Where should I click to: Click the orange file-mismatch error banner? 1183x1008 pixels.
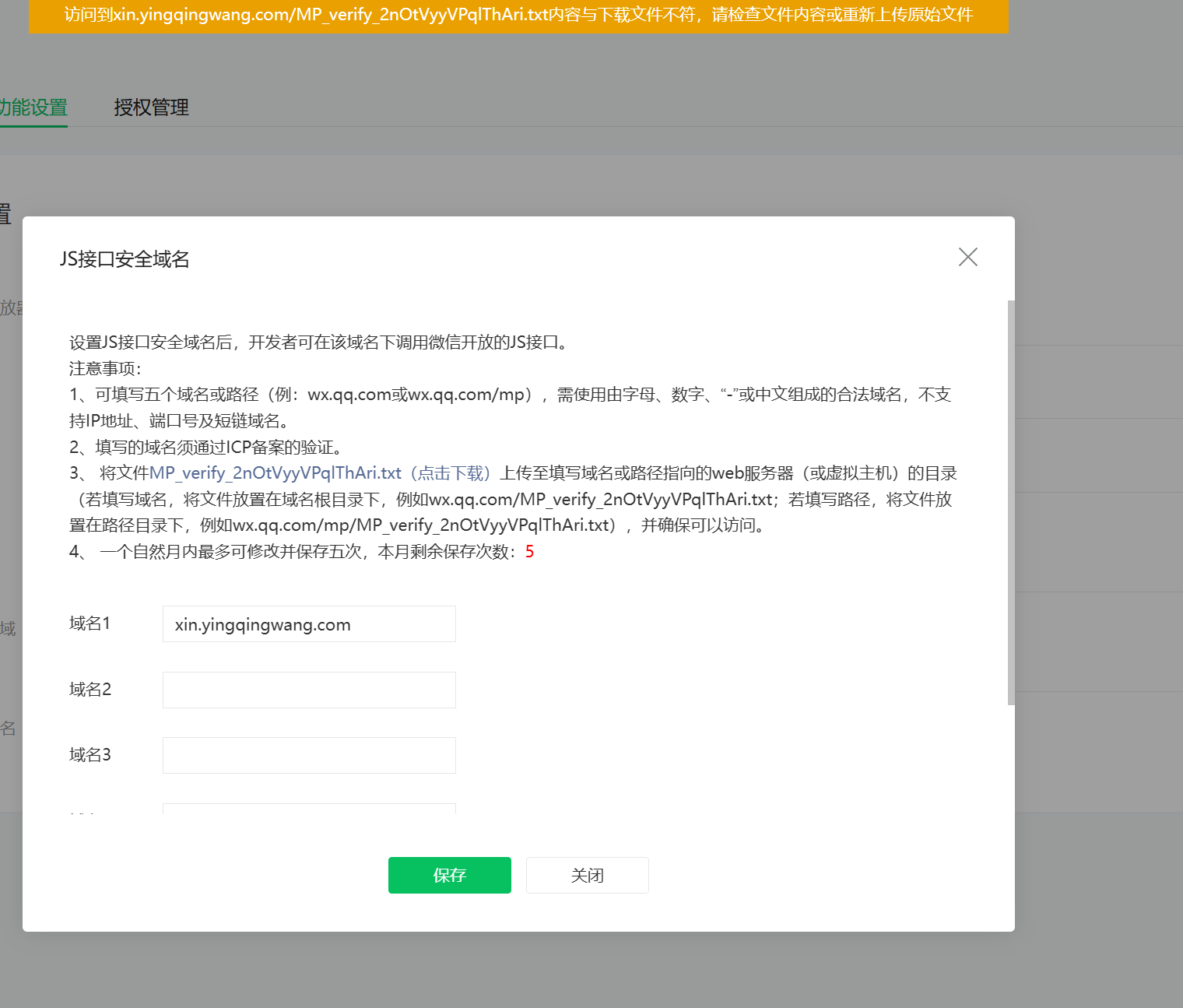pyautogui.click(x=518, y=16)
